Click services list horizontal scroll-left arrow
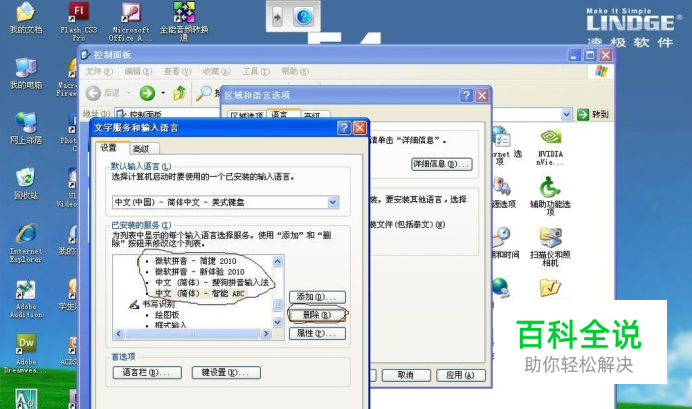Viewport: 692px width, 409px height. (x=119, y=334)
